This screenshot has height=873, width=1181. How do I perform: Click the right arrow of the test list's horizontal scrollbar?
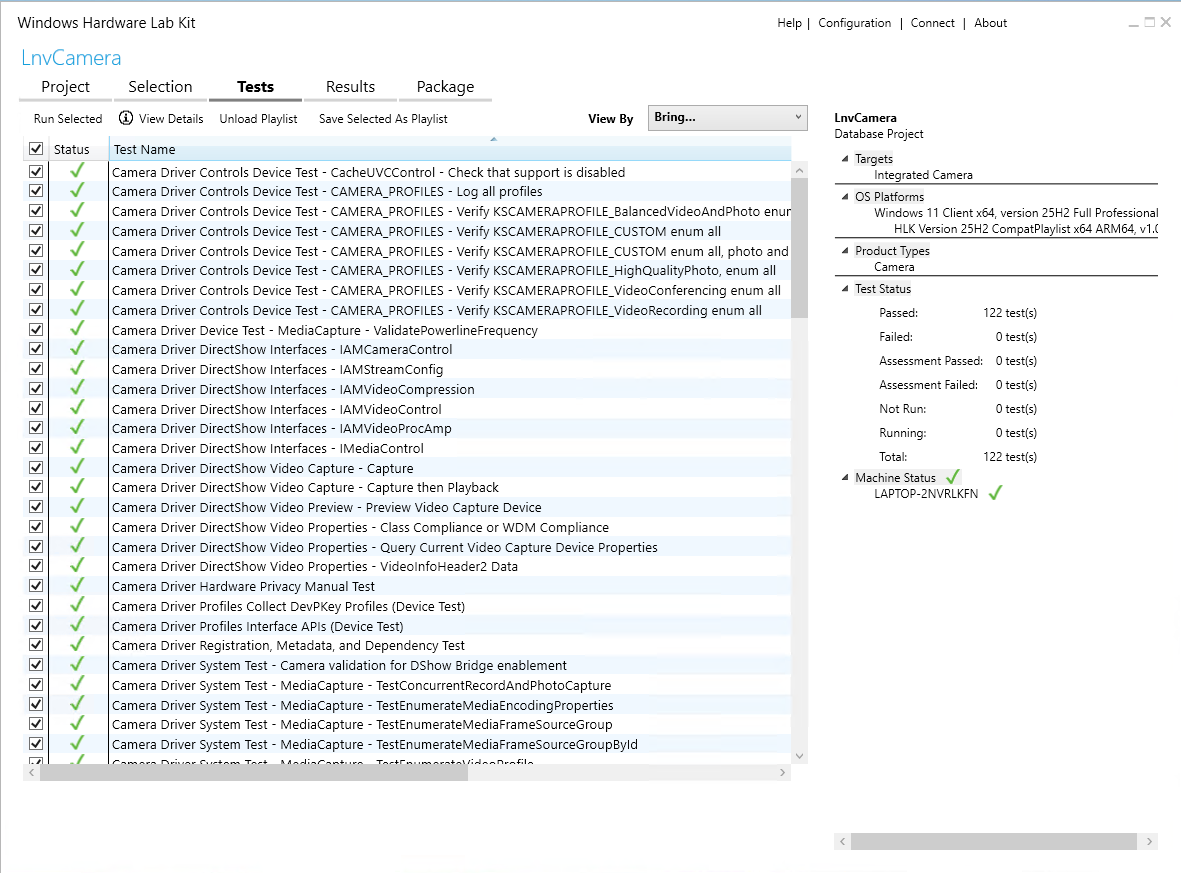tap(783, 773)
